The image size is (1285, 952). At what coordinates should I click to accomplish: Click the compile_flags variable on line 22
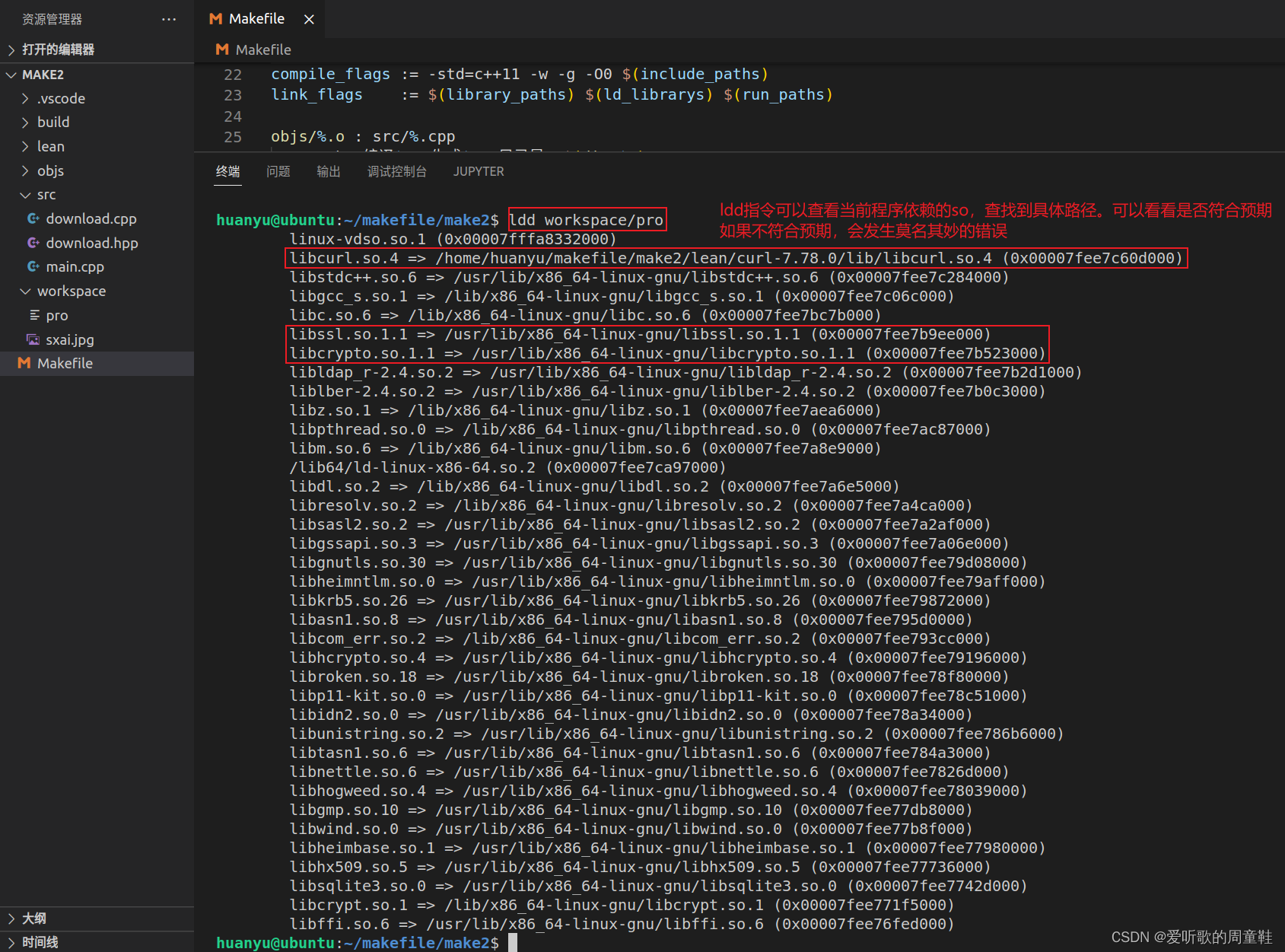pos(330,74)
